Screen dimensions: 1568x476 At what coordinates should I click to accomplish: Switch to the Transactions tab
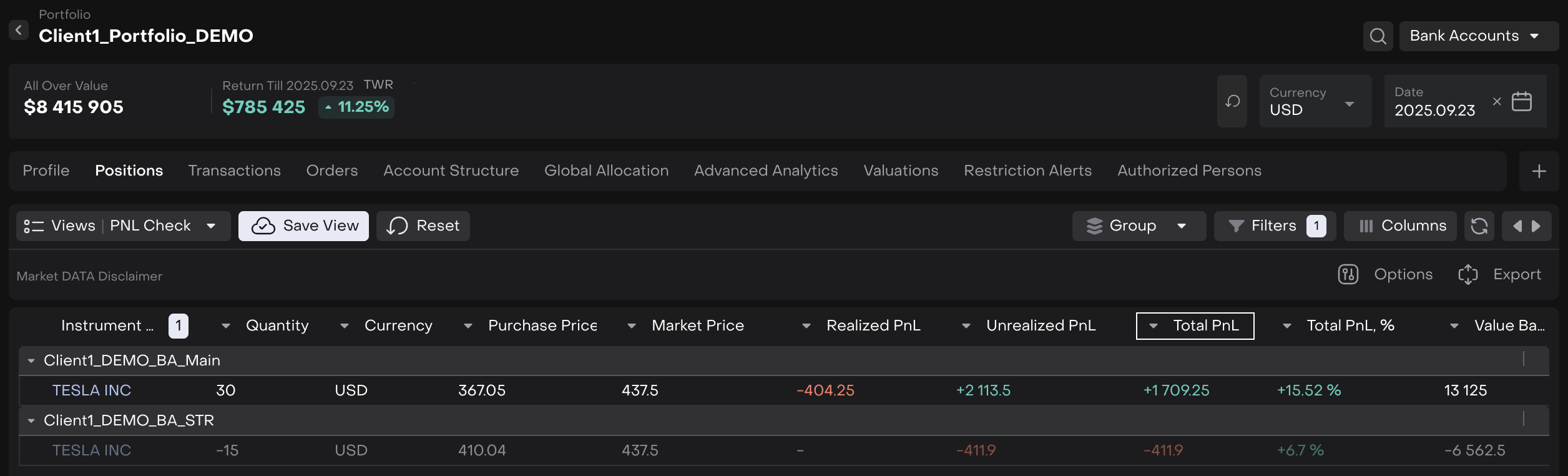[x=234, y=171]
